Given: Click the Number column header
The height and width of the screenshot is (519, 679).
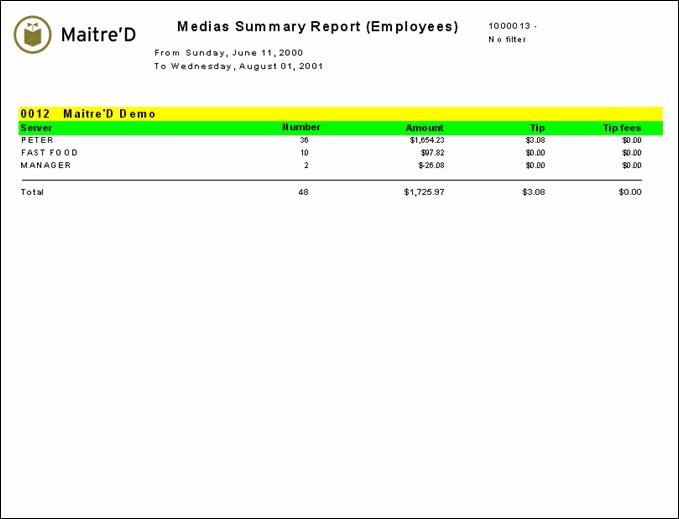Looking at the screenshot, I should tap(301, 128).
